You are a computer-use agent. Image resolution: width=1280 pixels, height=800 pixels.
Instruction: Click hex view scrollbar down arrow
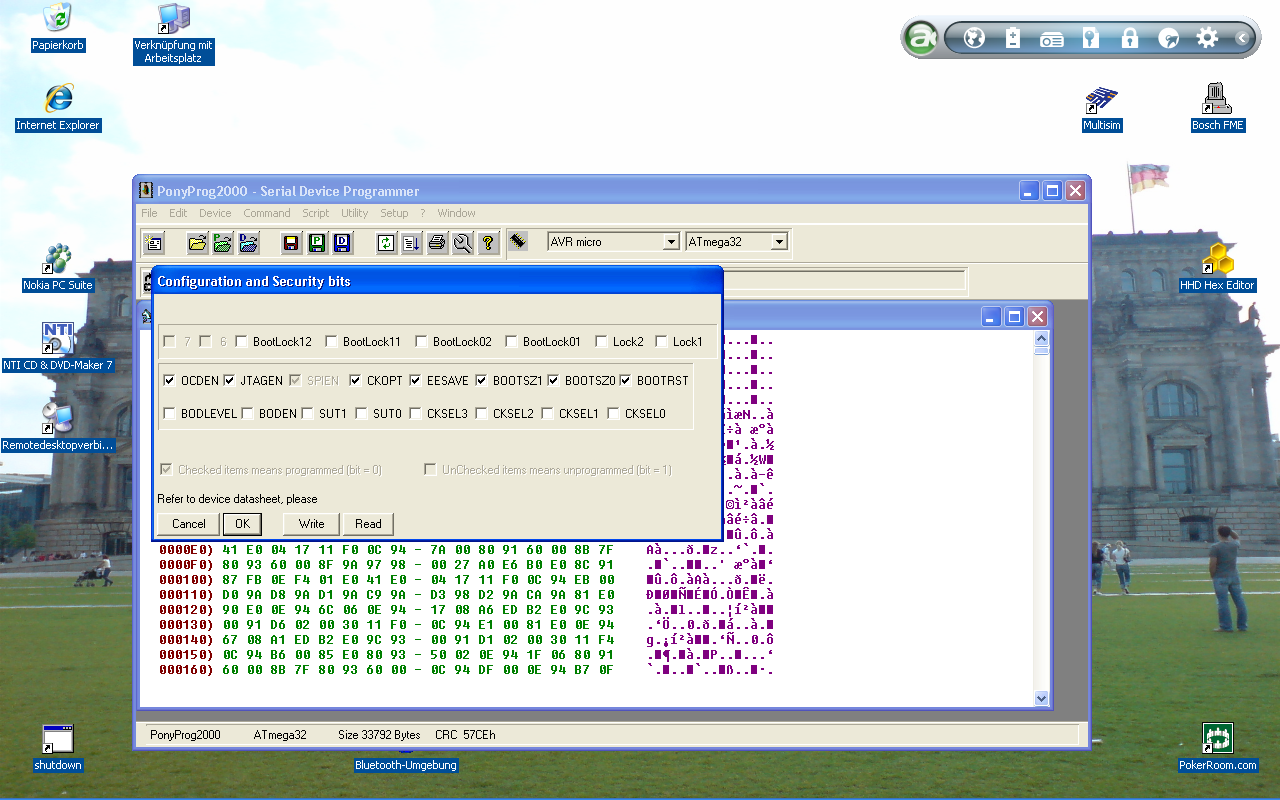coord(1041,699)
